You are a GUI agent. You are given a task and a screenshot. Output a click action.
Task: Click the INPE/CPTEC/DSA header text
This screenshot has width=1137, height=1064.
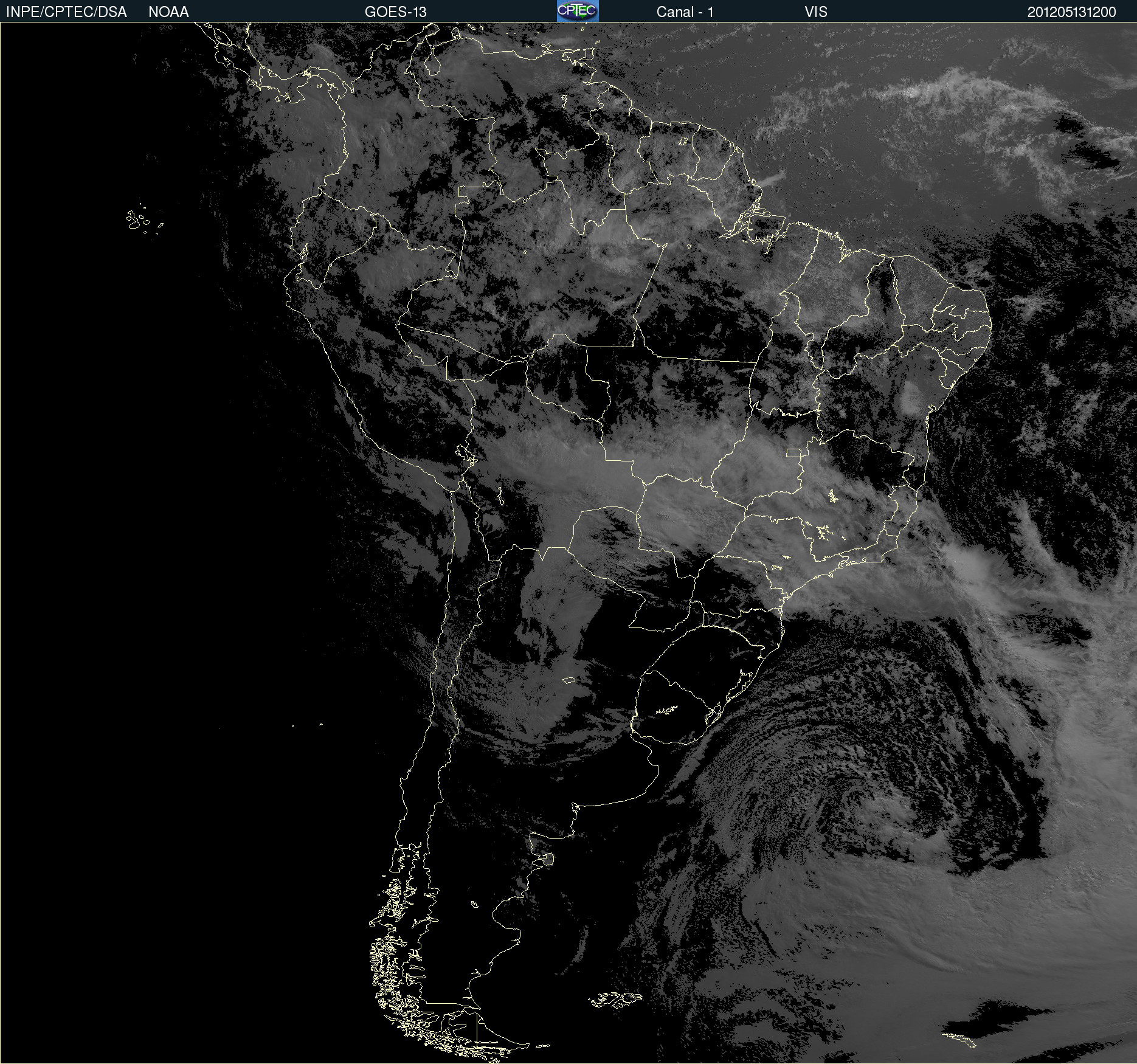click(66, 12)
